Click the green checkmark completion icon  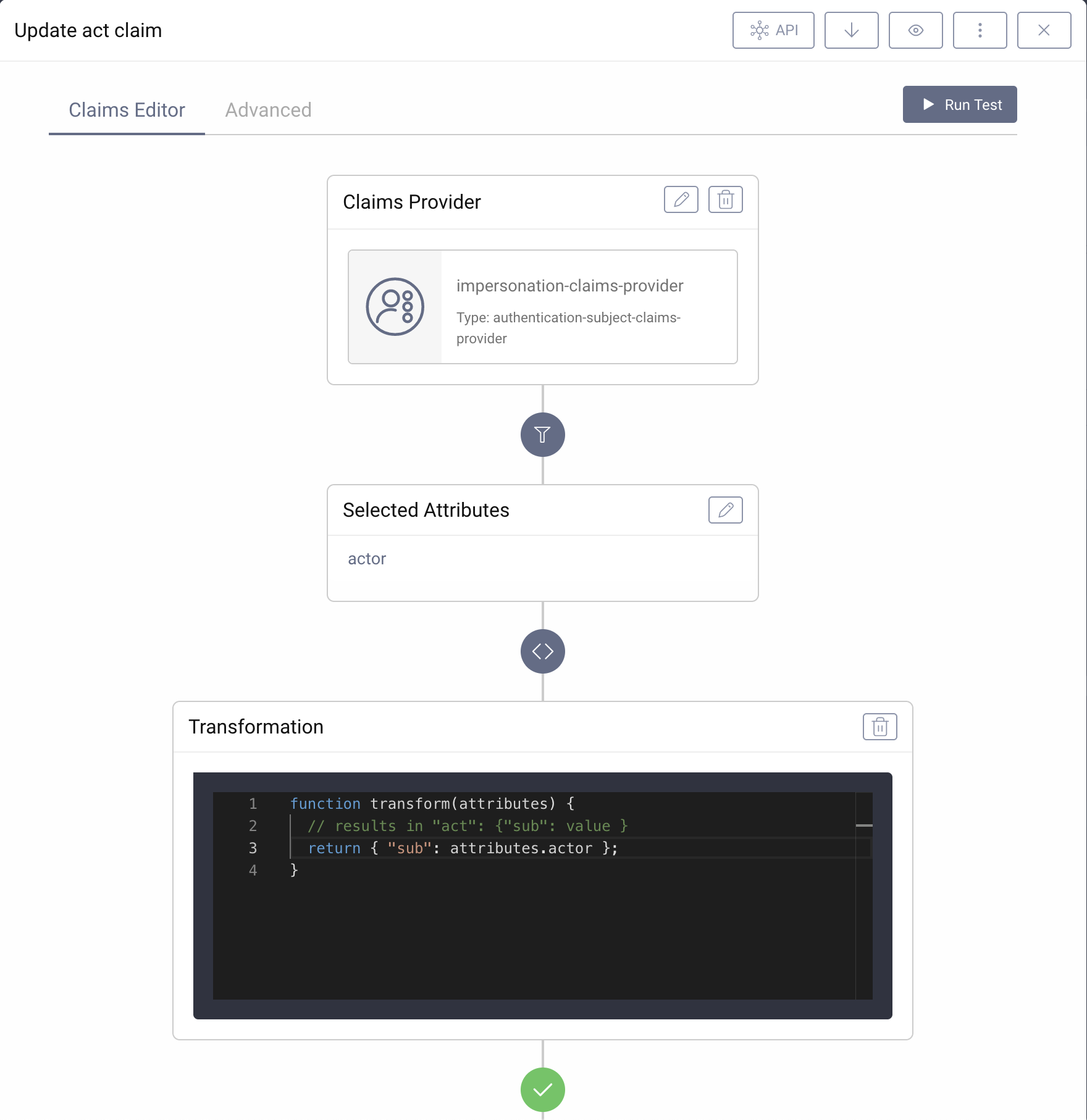(x=542, y=1090)
